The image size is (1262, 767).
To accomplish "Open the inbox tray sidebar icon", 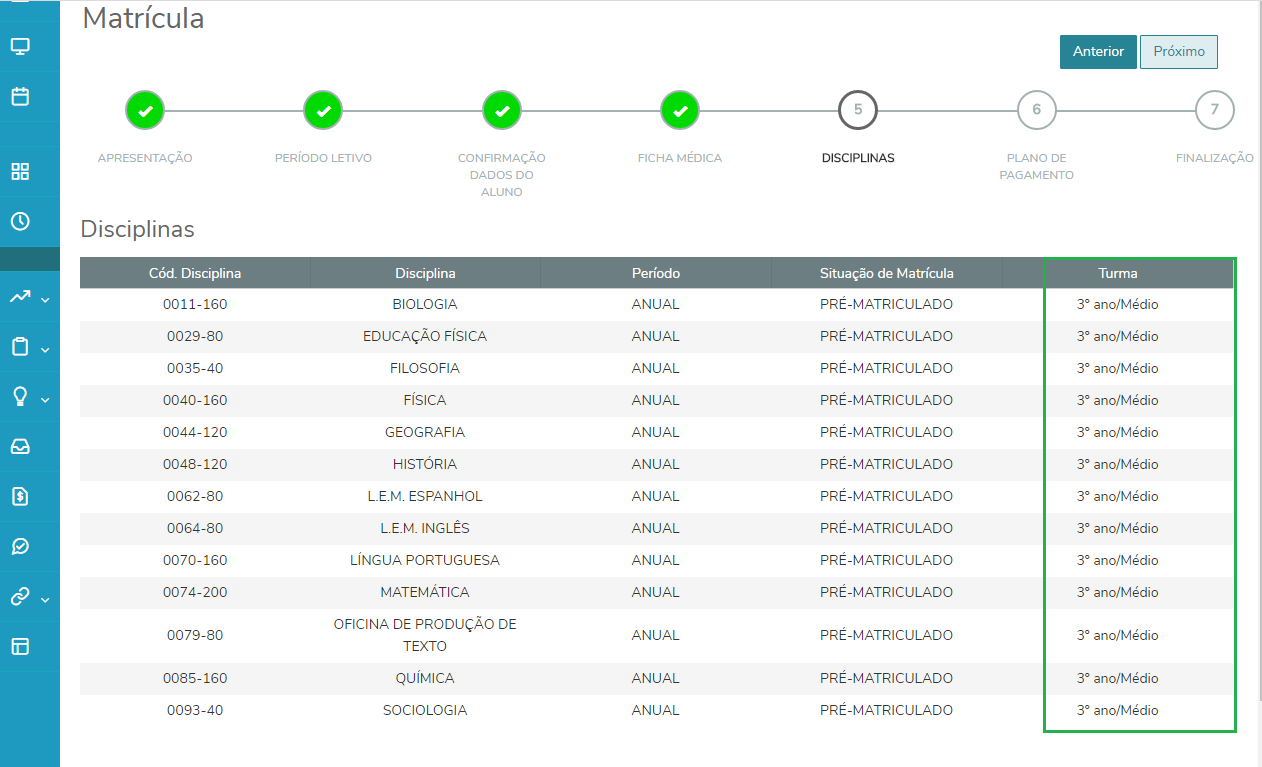I will coord(20,446).
